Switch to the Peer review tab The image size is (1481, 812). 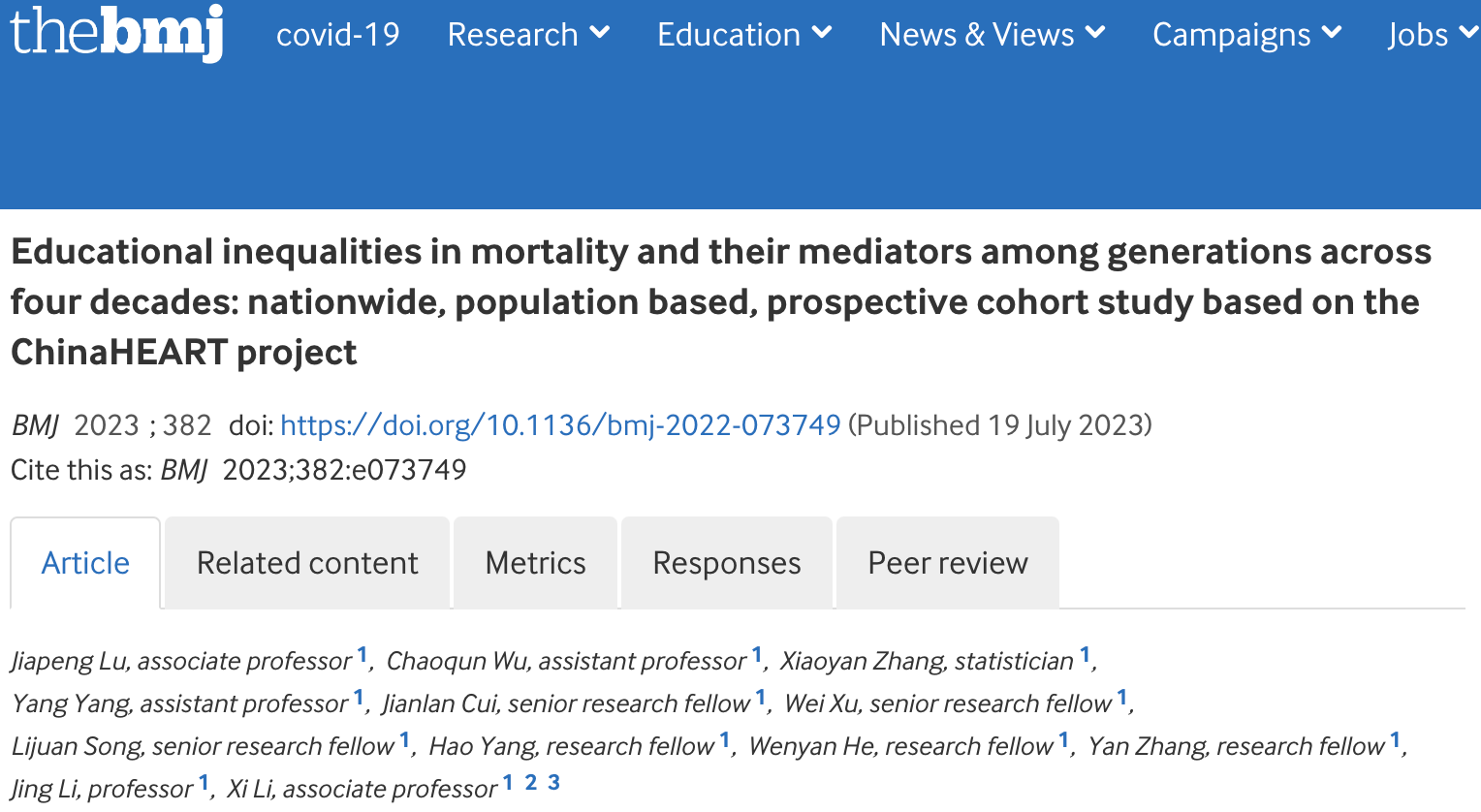(x=947, y=563)
